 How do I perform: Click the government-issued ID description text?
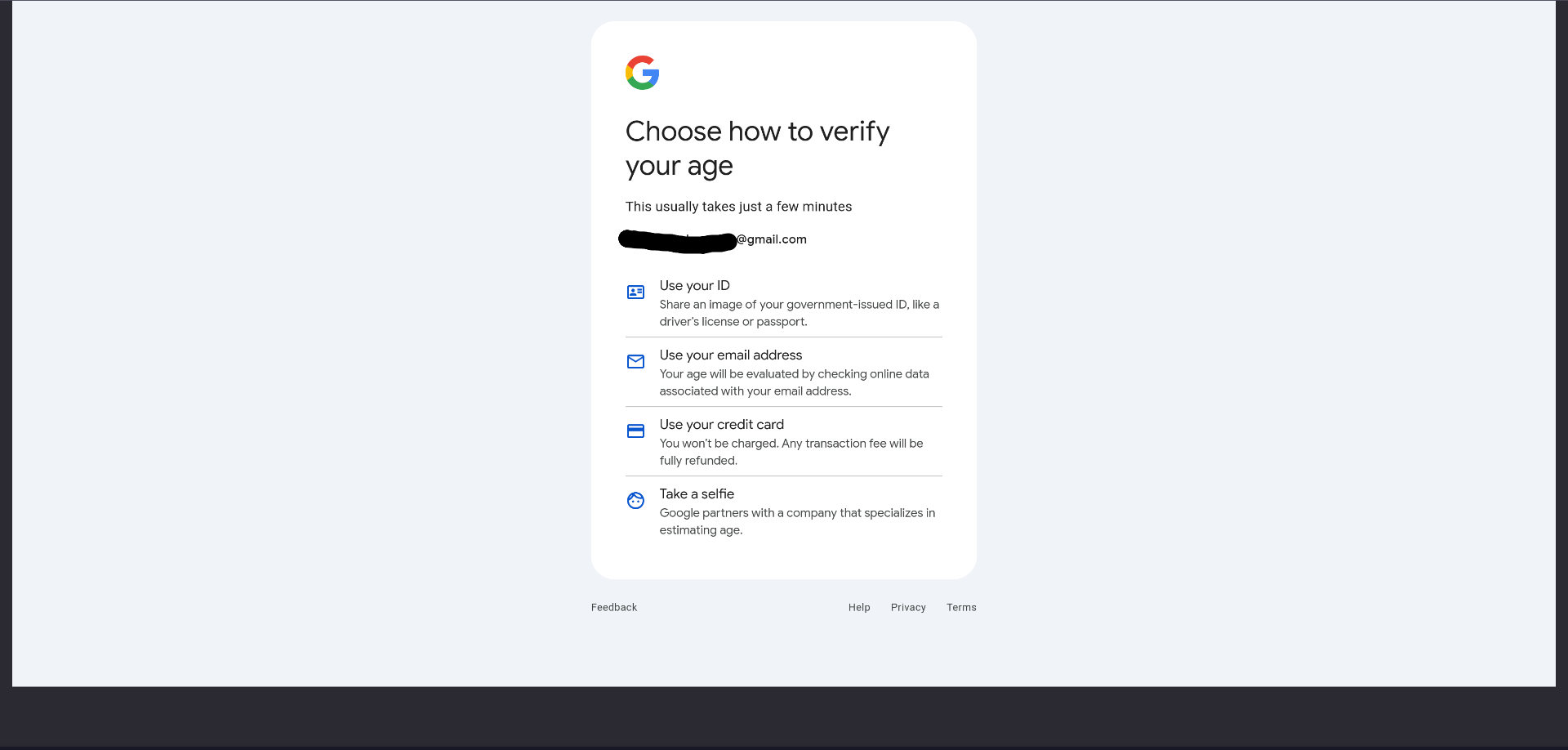pos(799,313)
